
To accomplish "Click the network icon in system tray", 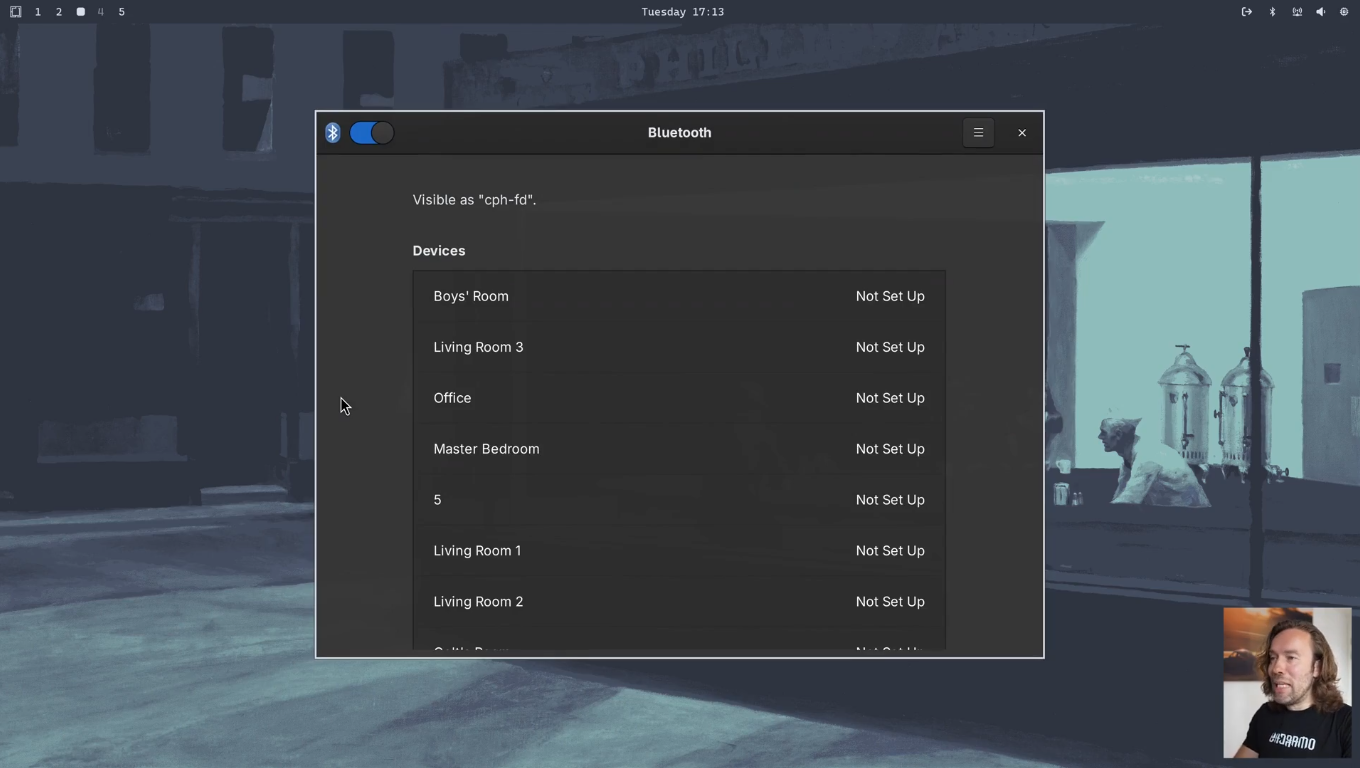I will coord(1297,12).
